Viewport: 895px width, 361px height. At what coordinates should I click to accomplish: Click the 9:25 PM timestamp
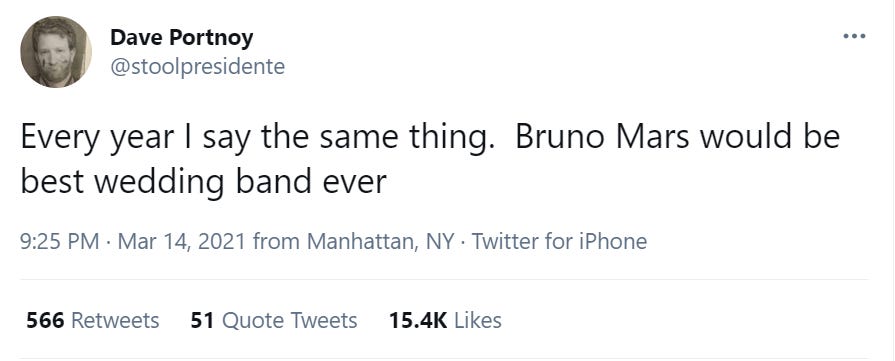(61, 241)
